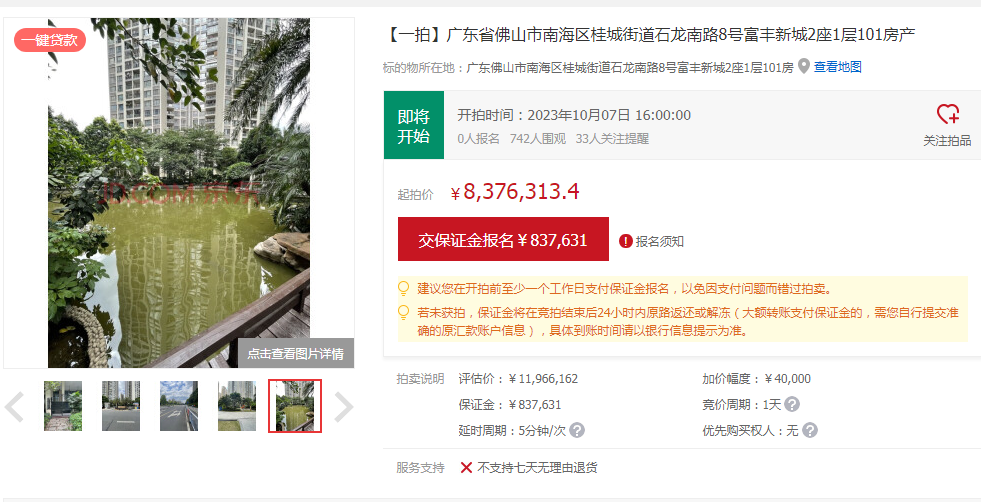Open 点击查看图片详情 image details overlay

click(295, 354)
